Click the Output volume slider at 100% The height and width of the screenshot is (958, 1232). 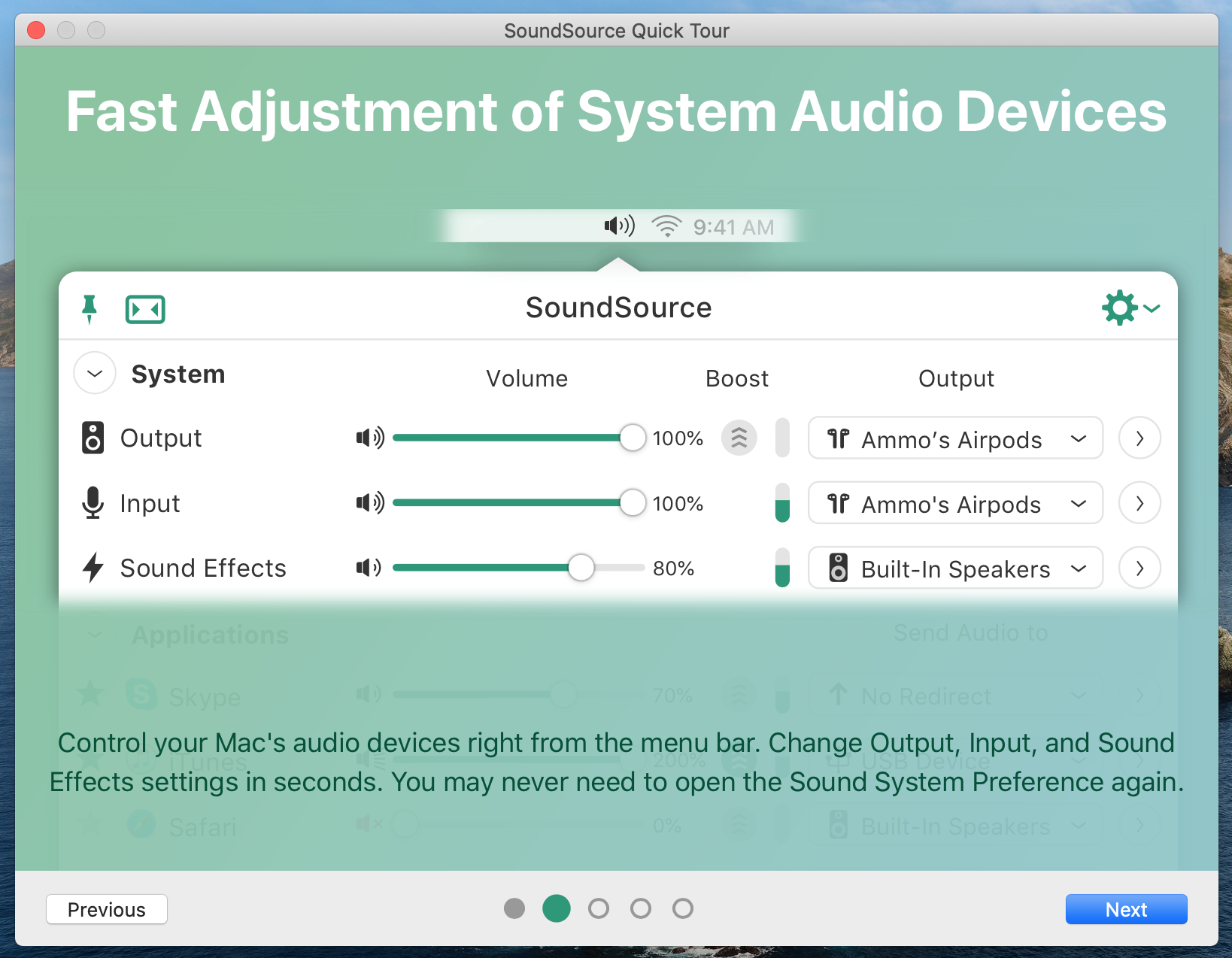click(x=519, y=438)
